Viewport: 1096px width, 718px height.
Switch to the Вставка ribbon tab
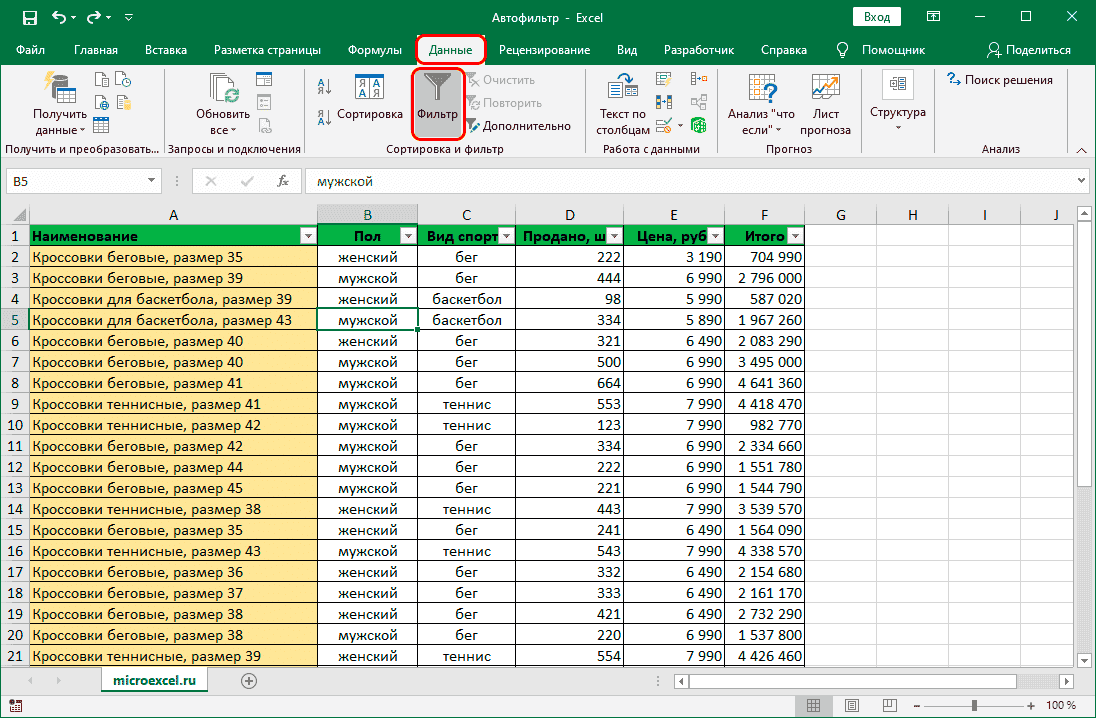(166, 50)
